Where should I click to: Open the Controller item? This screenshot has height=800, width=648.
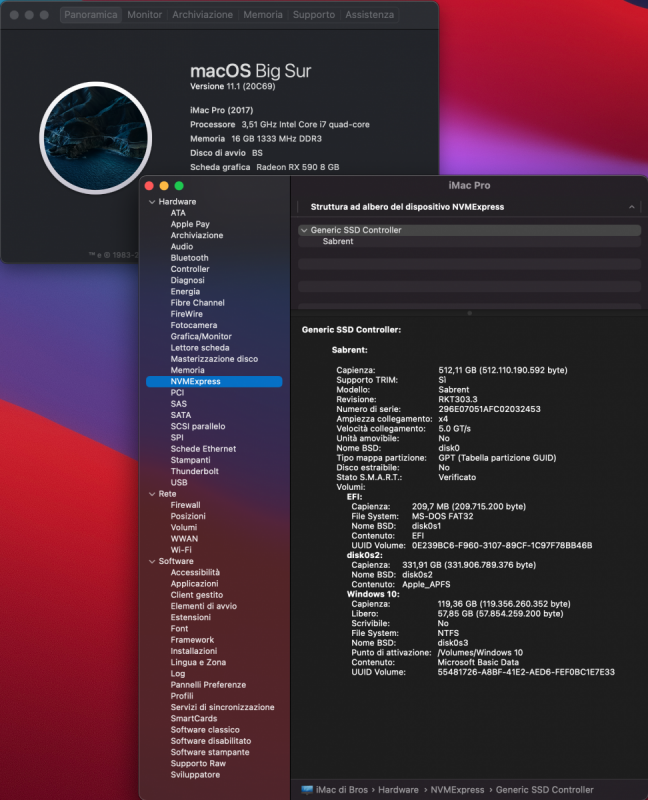[x=190, y=269]
